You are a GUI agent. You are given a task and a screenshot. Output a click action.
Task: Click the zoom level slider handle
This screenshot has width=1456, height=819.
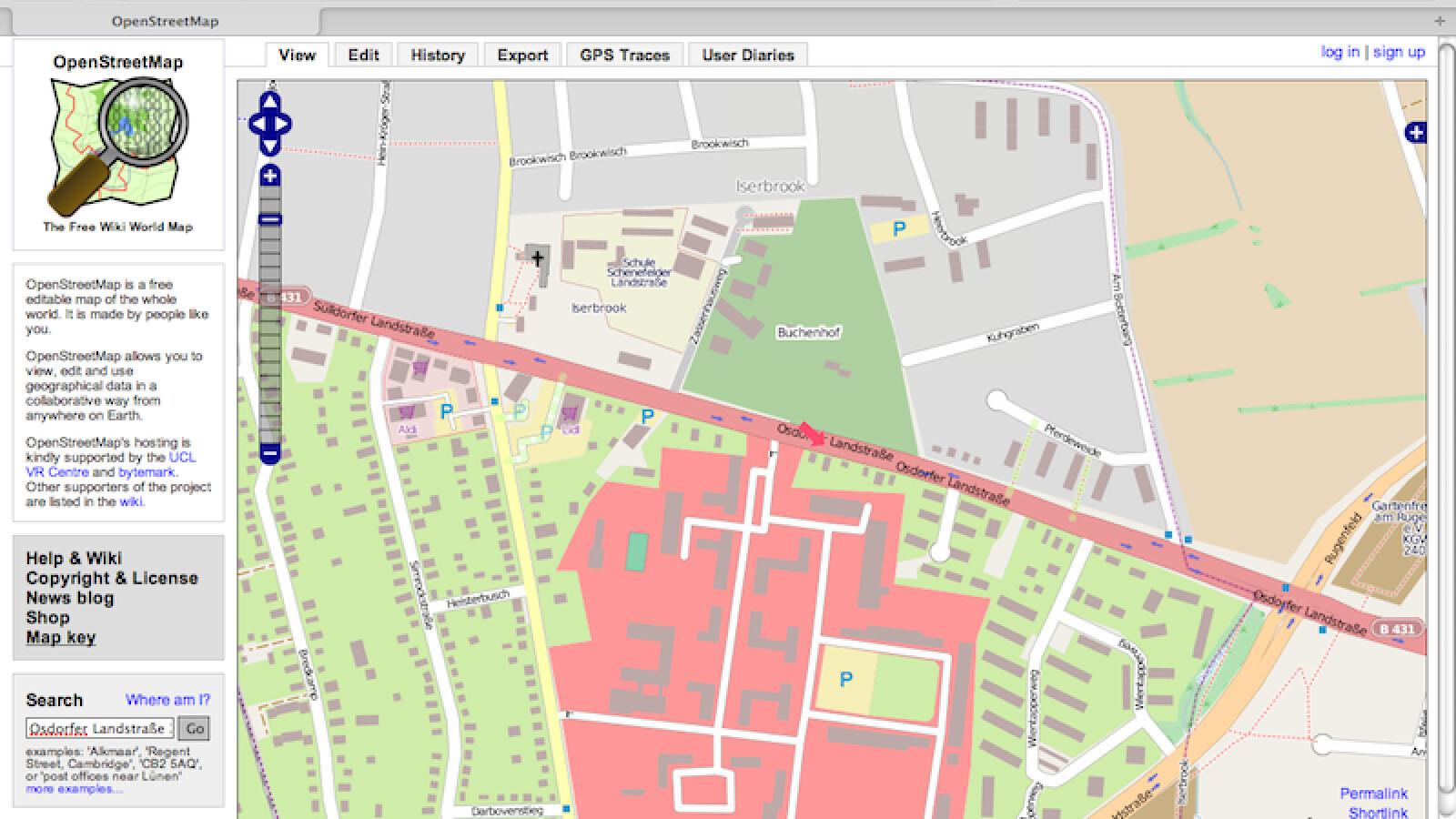coord(270,219)
